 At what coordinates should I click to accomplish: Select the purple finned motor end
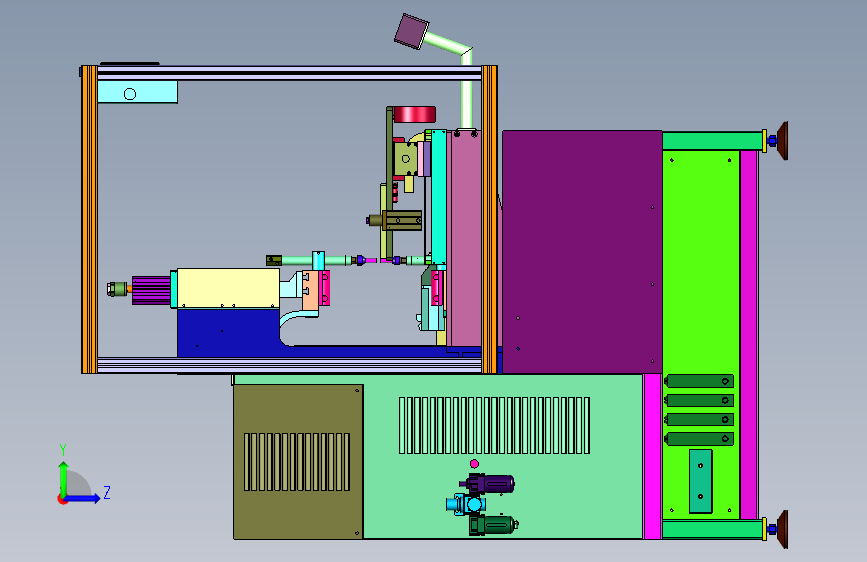(x=151, y=290)
